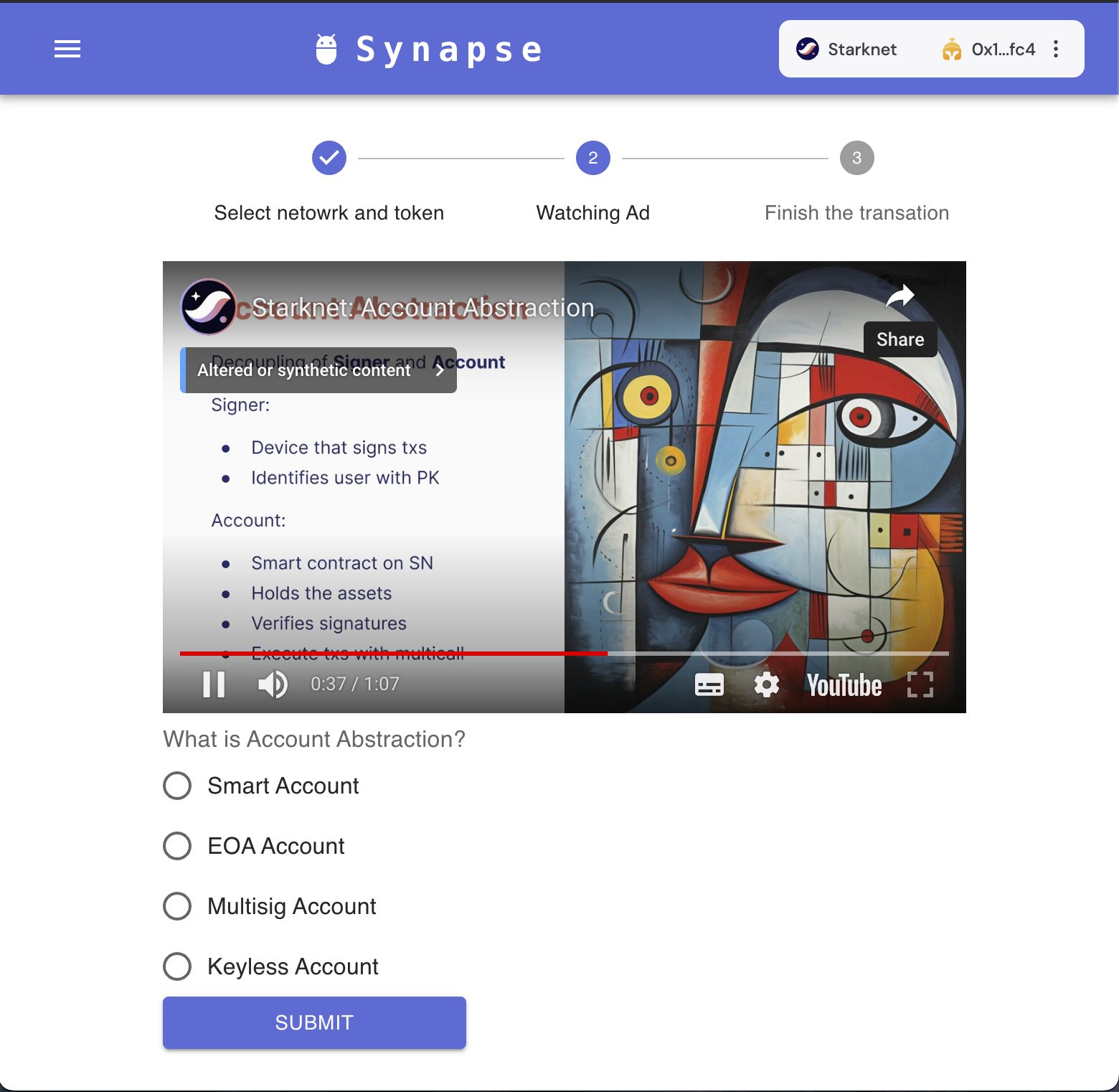Select the 'Select netowrk and token' step label
Image resolution: width=1119 pixels, height=1092 pixels.
click(329, 213)
